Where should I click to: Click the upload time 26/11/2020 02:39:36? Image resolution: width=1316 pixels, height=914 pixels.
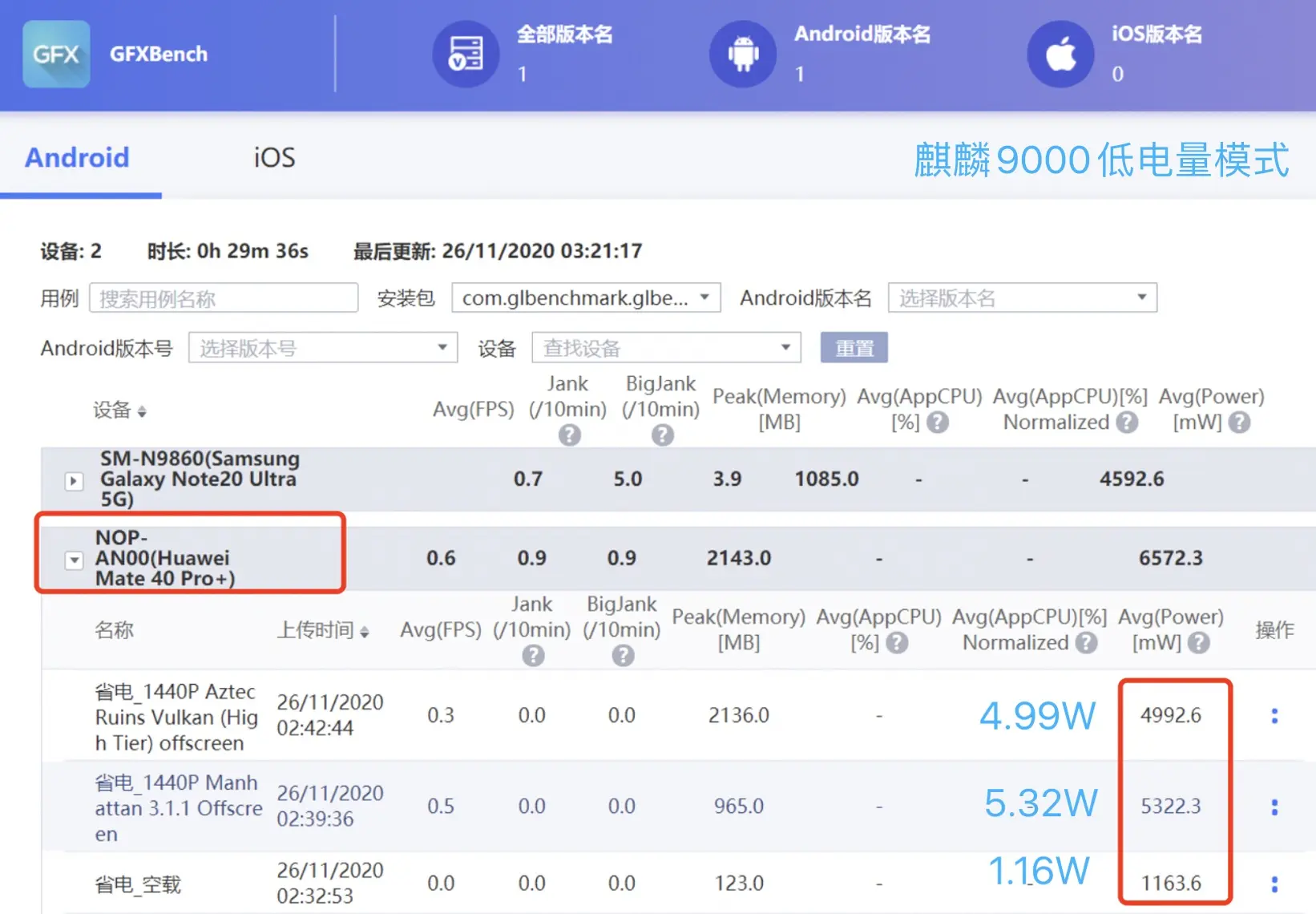click(330, 806)
